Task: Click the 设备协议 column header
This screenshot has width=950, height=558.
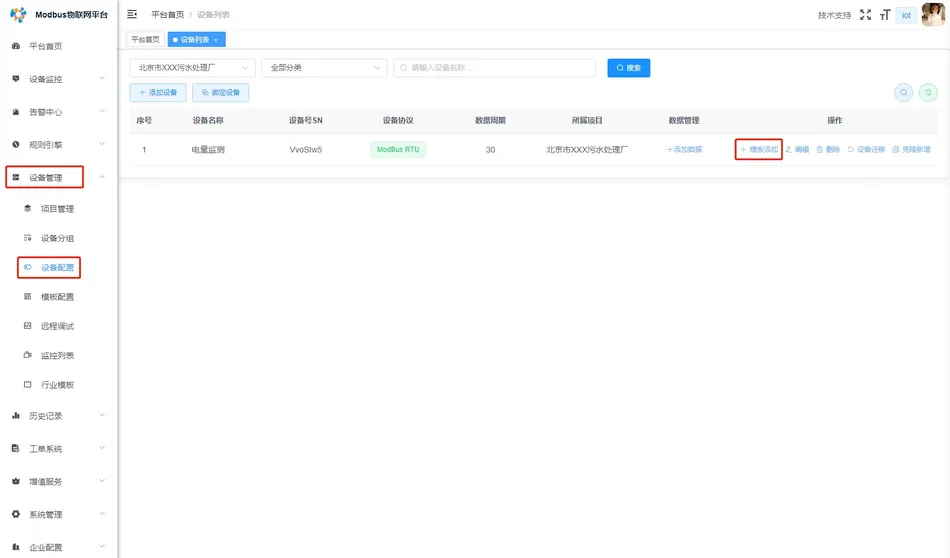Action: [x=398, y=121]
